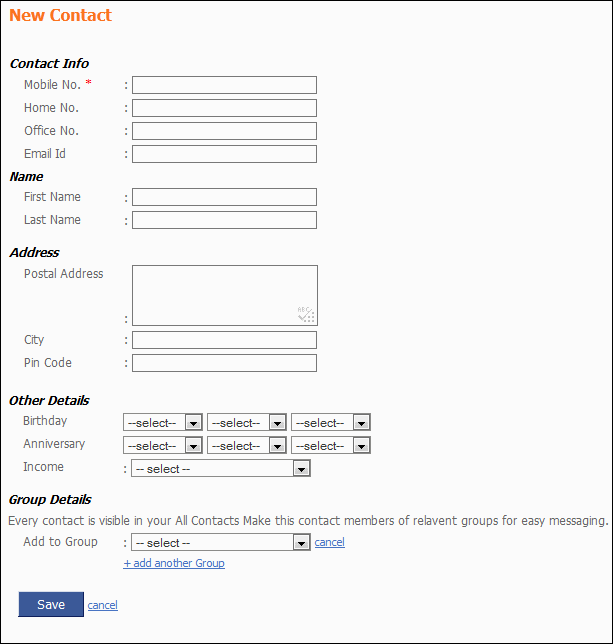Focus the Mobile No. input field
The image size is (613, 644).
pyautogui.click(x=224, y=85)
